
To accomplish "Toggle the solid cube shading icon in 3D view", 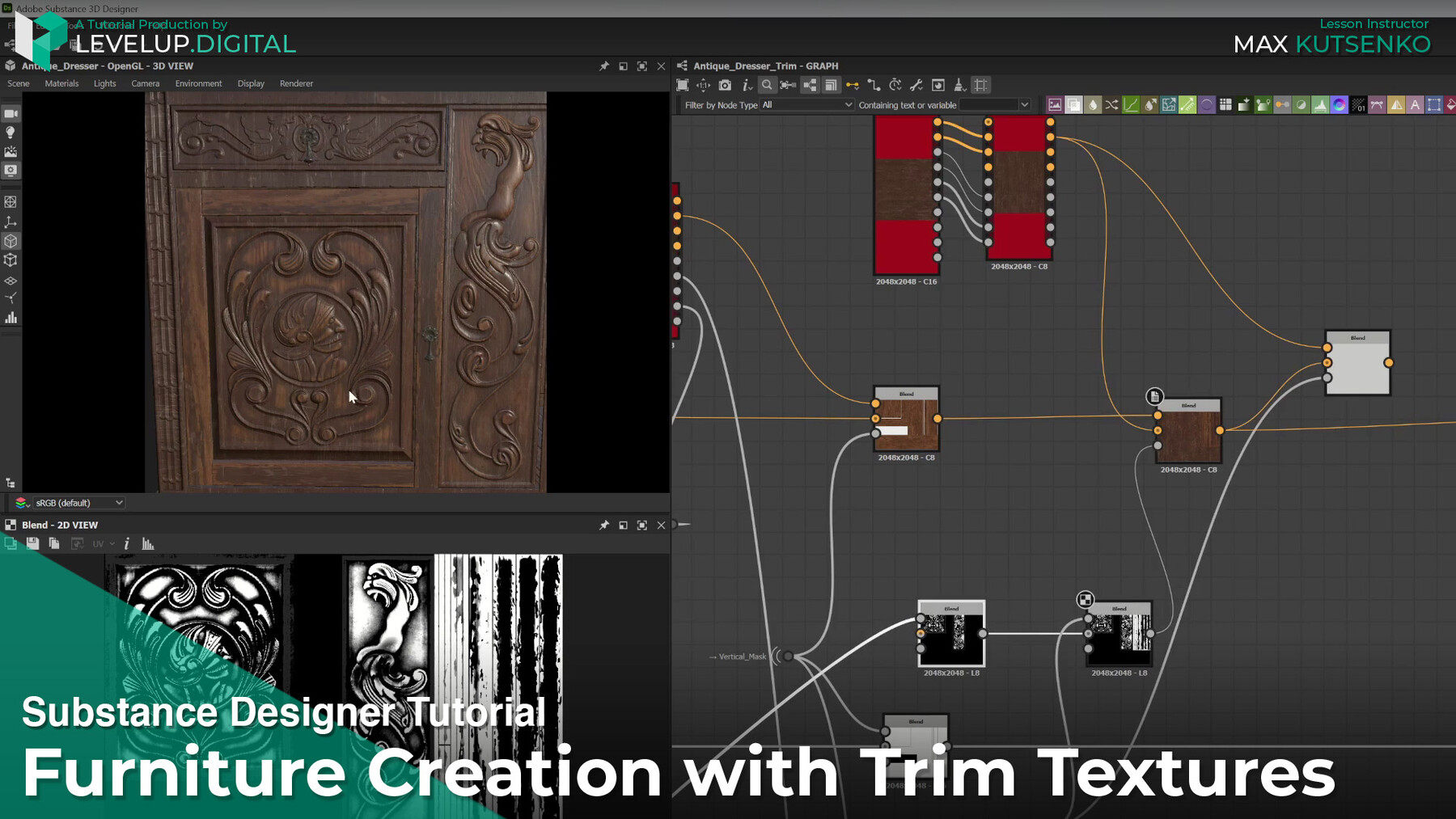I will coord(11,241).
